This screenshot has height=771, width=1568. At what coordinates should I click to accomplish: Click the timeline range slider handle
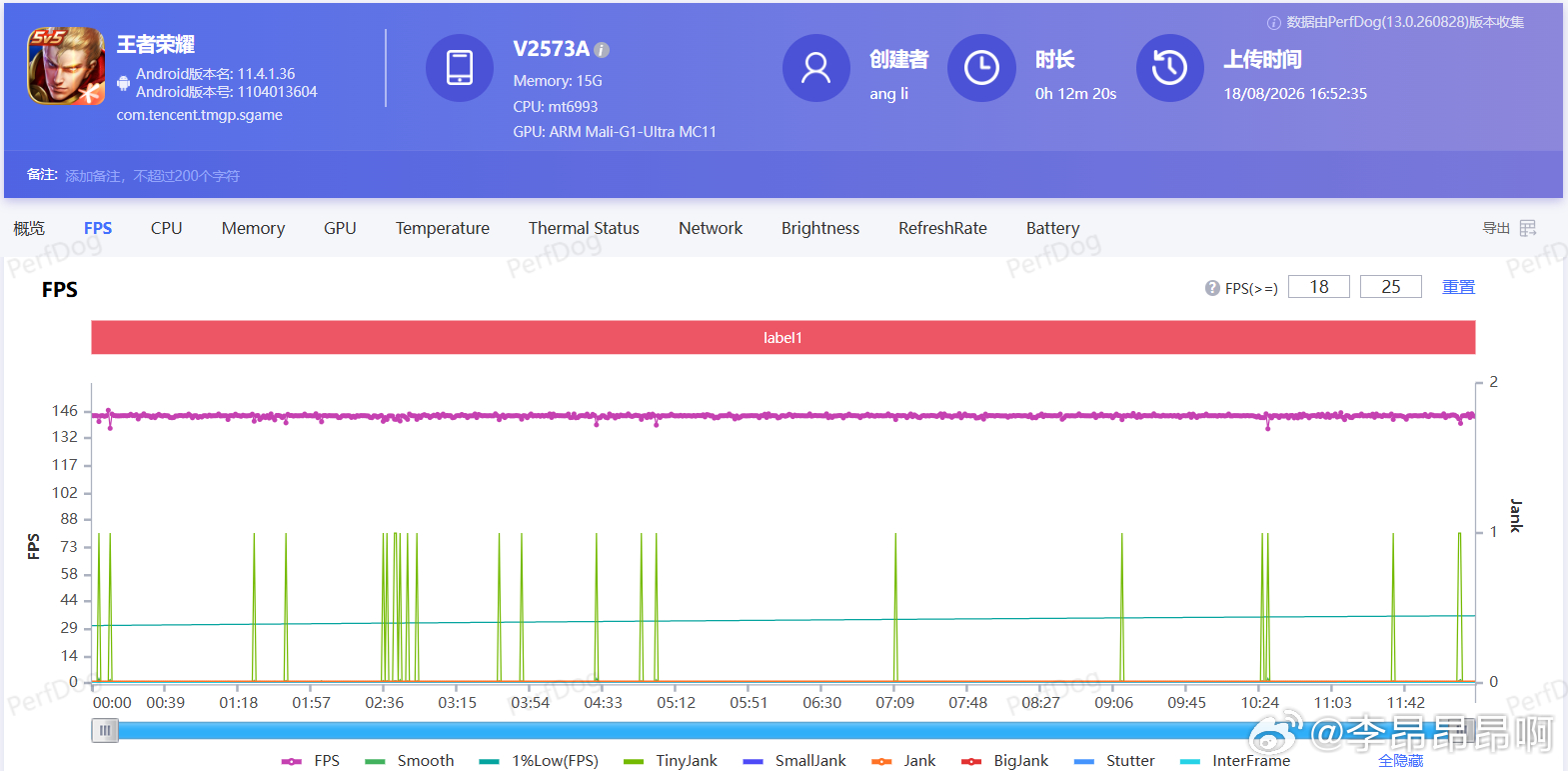[105, 731]
